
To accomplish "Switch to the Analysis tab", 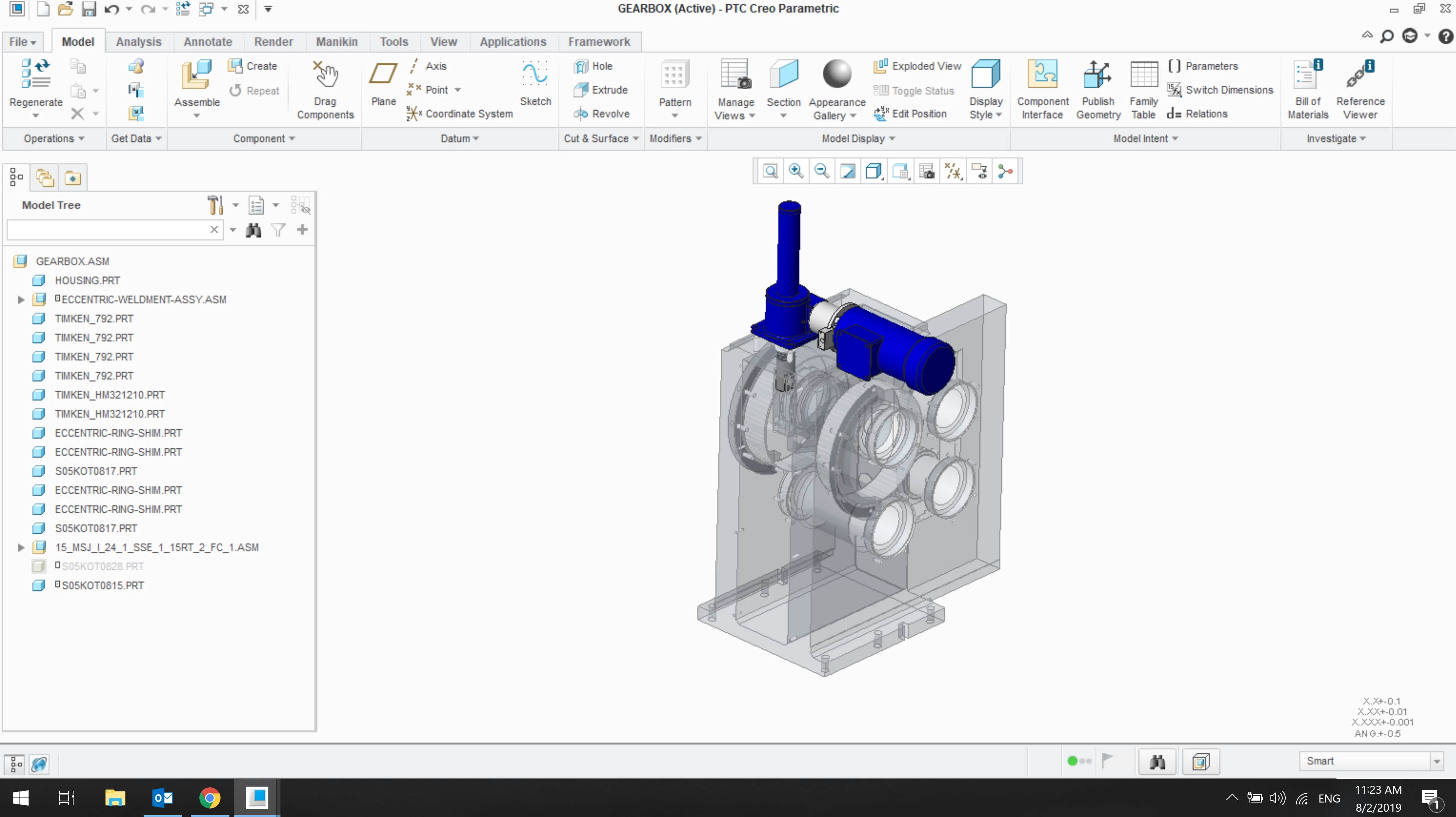I will point(138,42).
